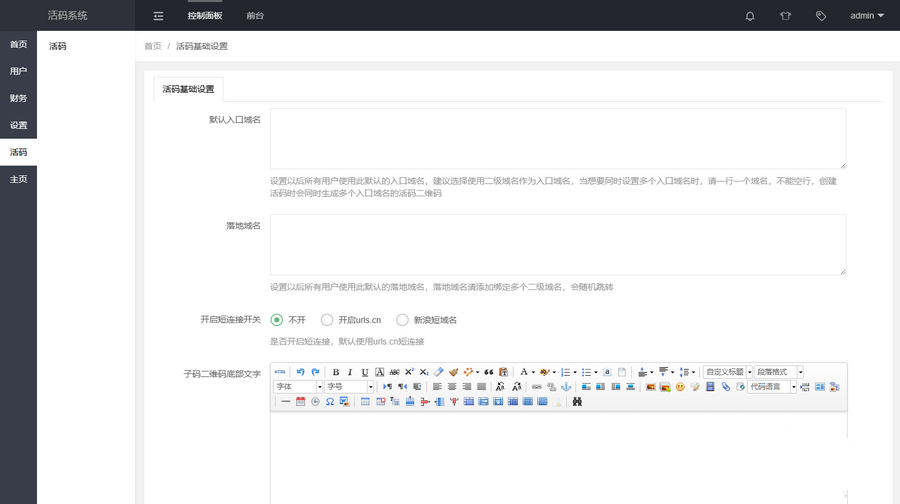The height and width of the screenshot is (504, 900).
Task: Apply subscript formatting
Action: pos(424,372)
